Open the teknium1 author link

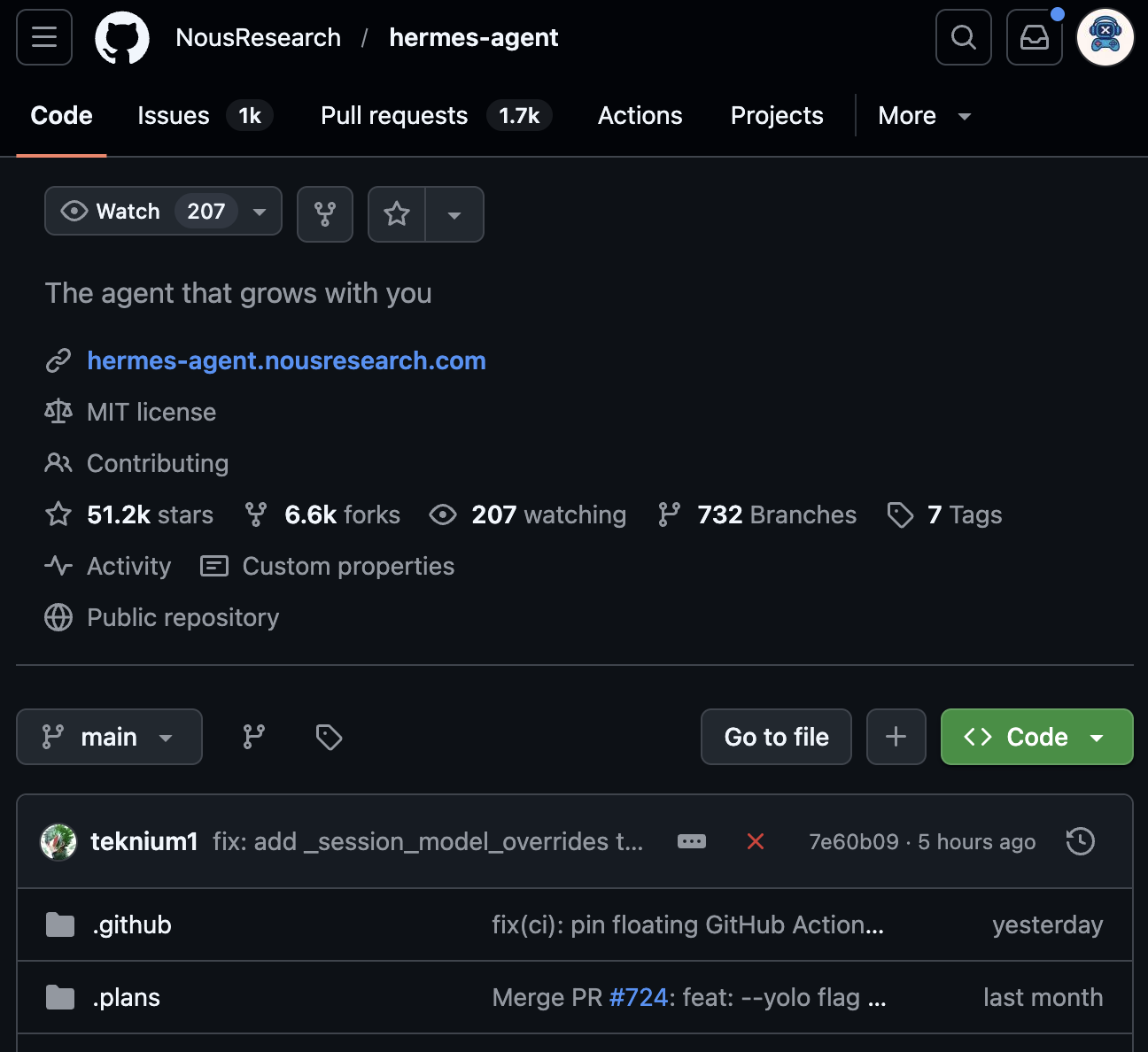point(144,841)
